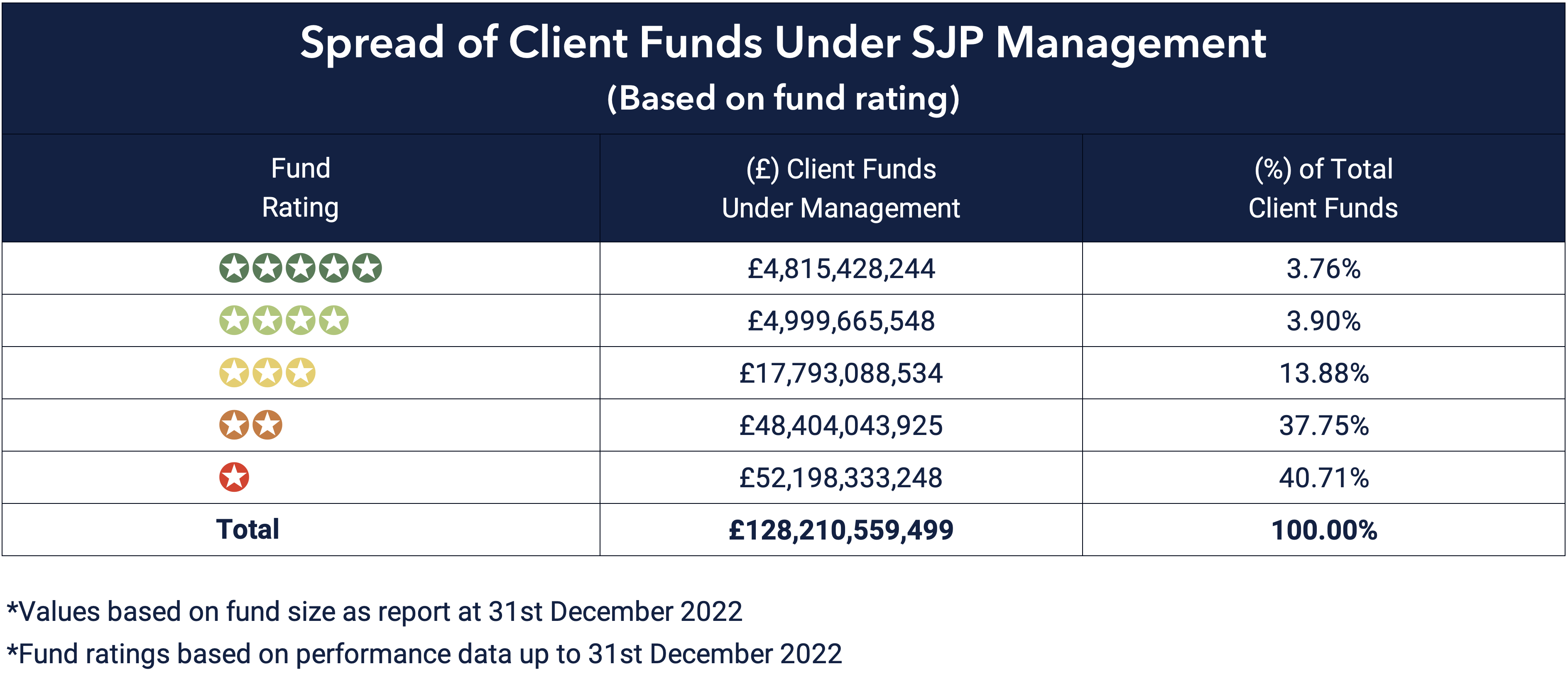Image resolution: width=1568 pixels, height=679 pixels.
Task: Click the middle yellow star in three-star row
Action: pos(267,372)
